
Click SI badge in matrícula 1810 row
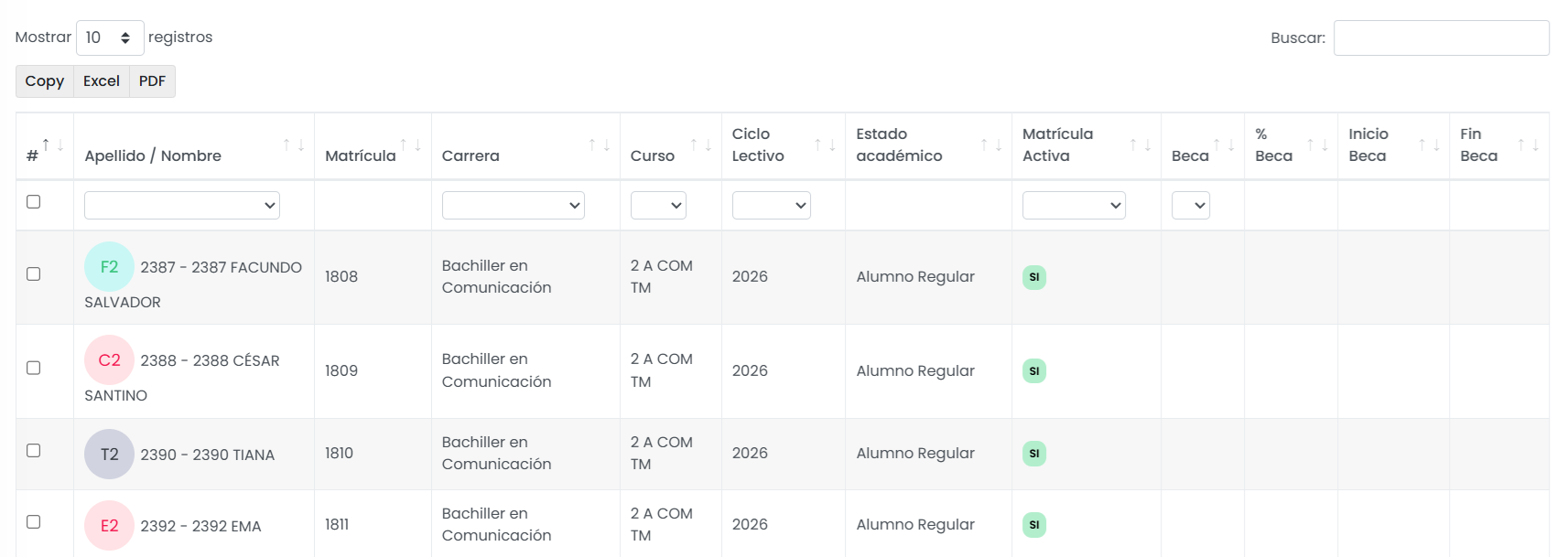click(1034, 454)
